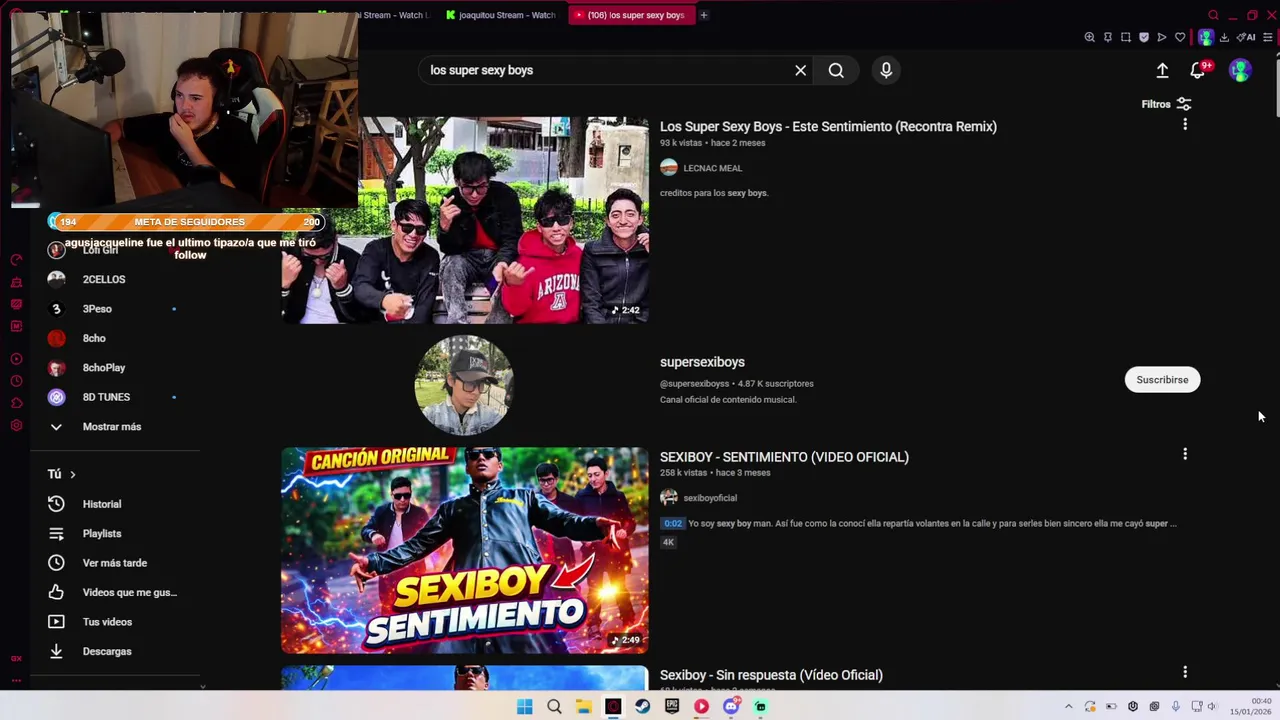1280x720 pixels.
Task: Click the magnifier search button beside the query
Action: click(x=836, y=70)
